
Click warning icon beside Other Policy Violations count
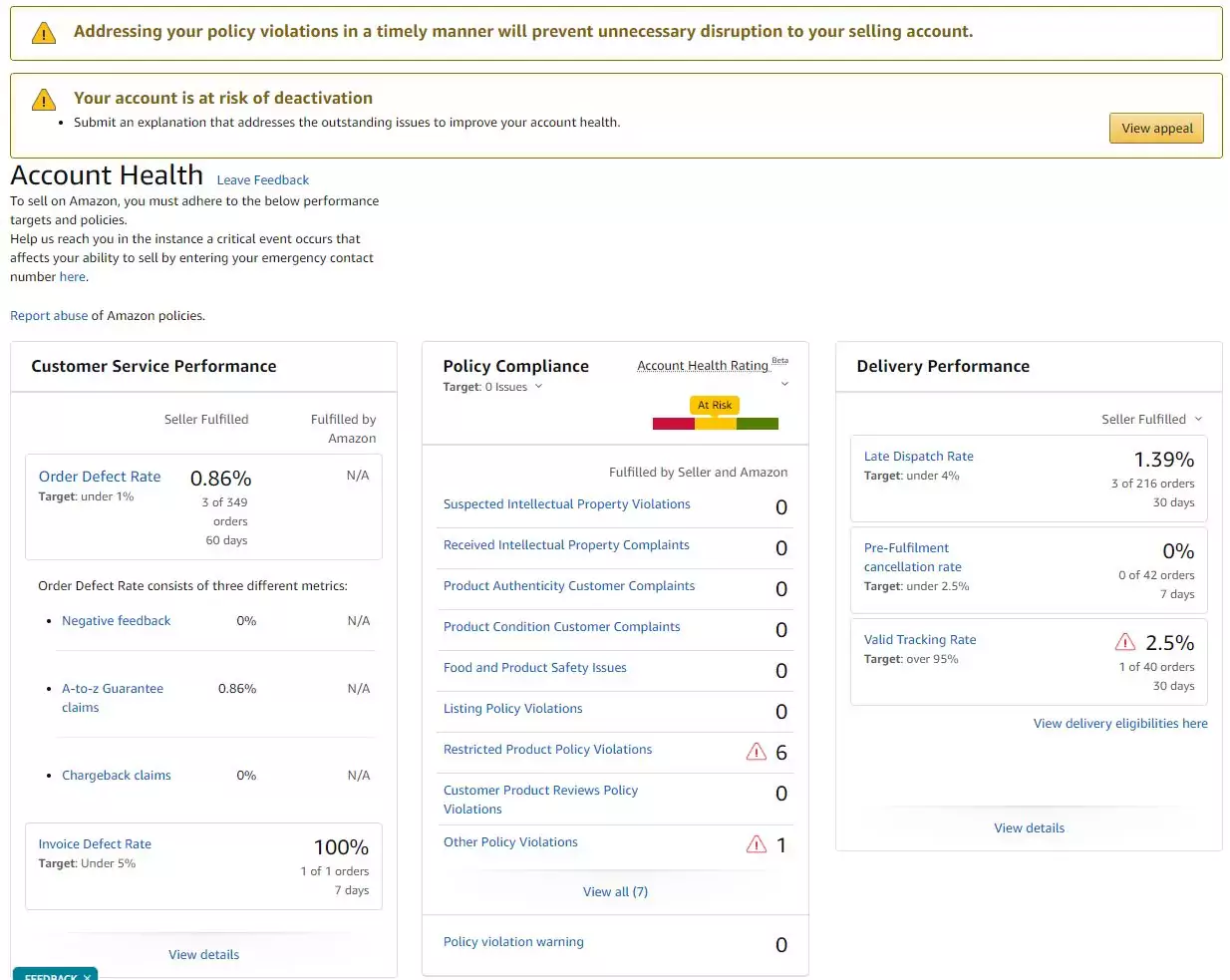click(x=757, y=844)
